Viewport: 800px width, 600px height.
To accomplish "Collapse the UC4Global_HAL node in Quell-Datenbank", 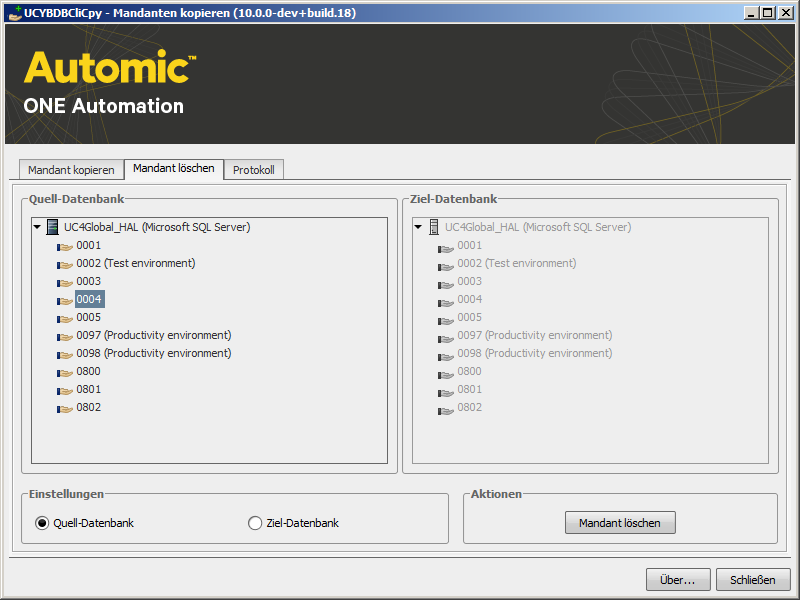I will 37,227.
